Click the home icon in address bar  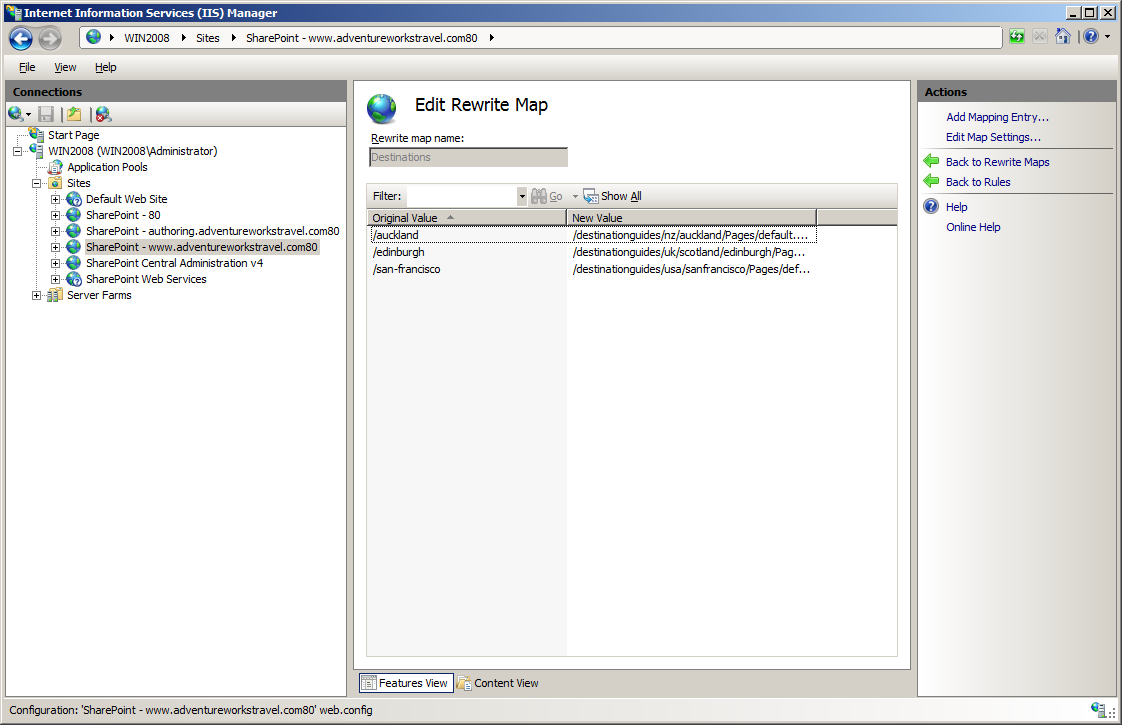click(1063, 37)
